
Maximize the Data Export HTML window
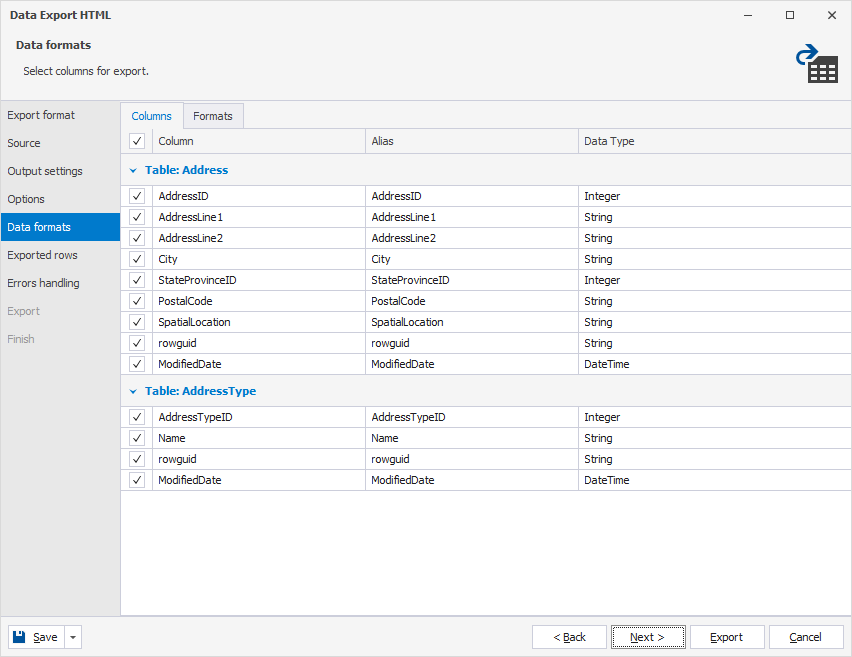pyautogui.click(x=790, y=15)
